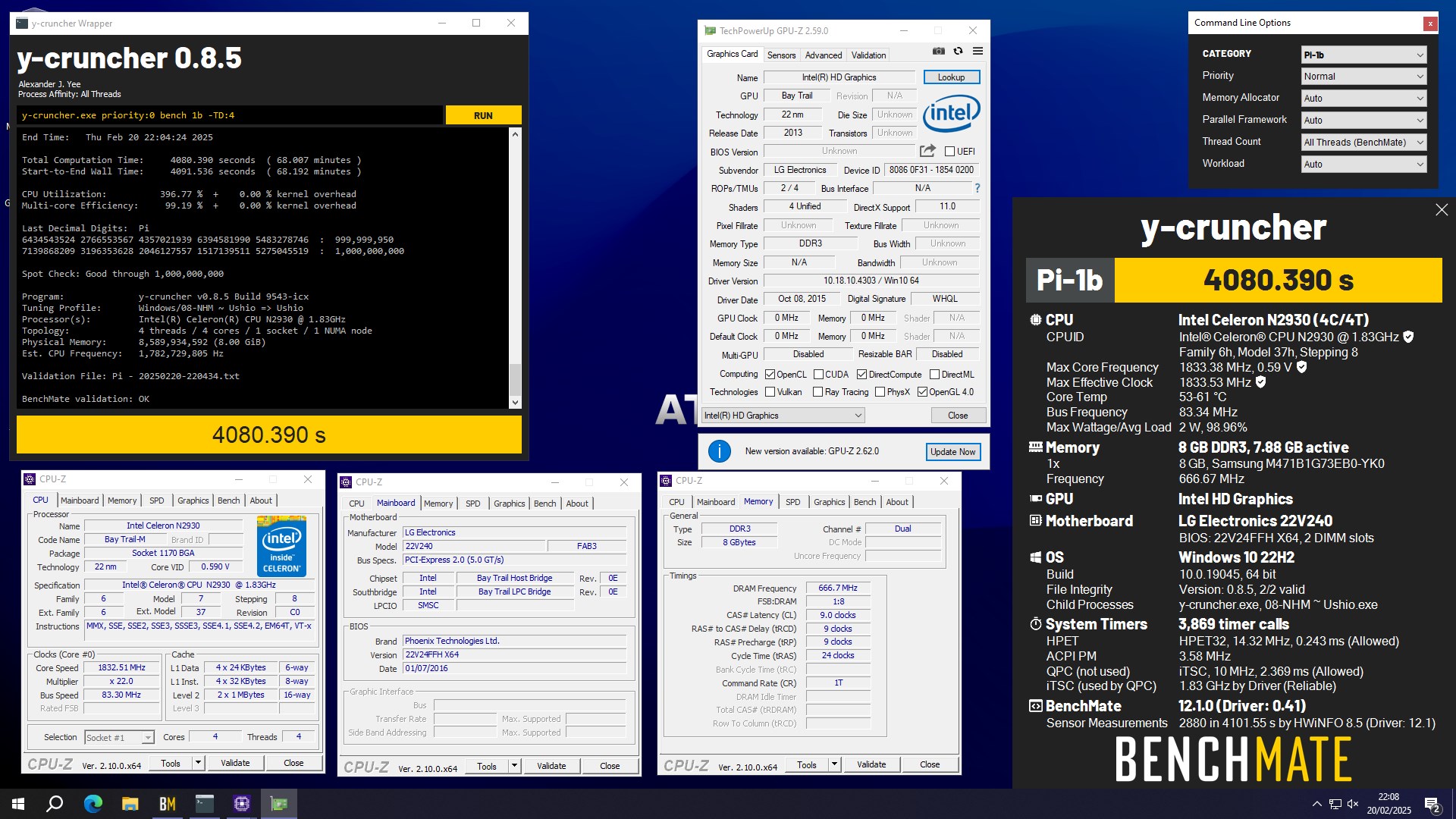This screenshot has height=819, width=1456.
Task: Click the info icon in GPU-Z update bar
Action: click(x=719, y=451)
